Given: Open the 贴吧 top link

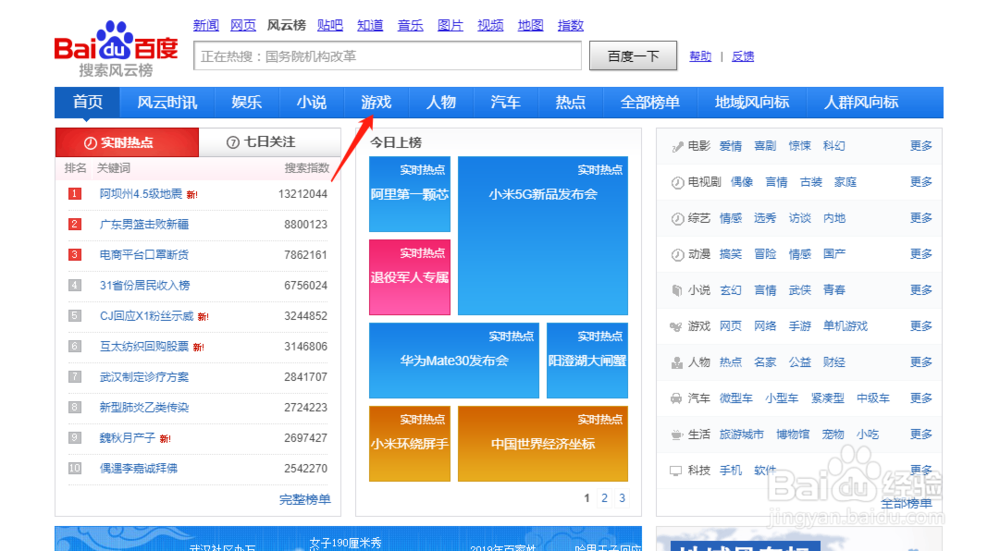Looking at the screenshot, I should [x=330, y=26].
